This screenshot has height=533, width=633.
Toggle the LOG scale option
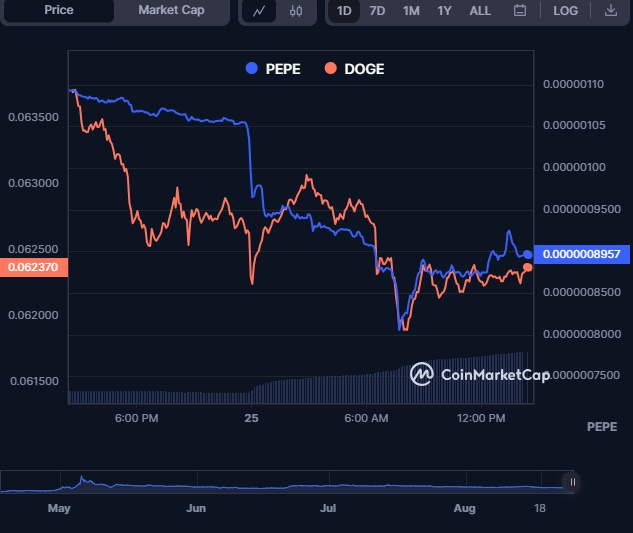click(565, 11)
